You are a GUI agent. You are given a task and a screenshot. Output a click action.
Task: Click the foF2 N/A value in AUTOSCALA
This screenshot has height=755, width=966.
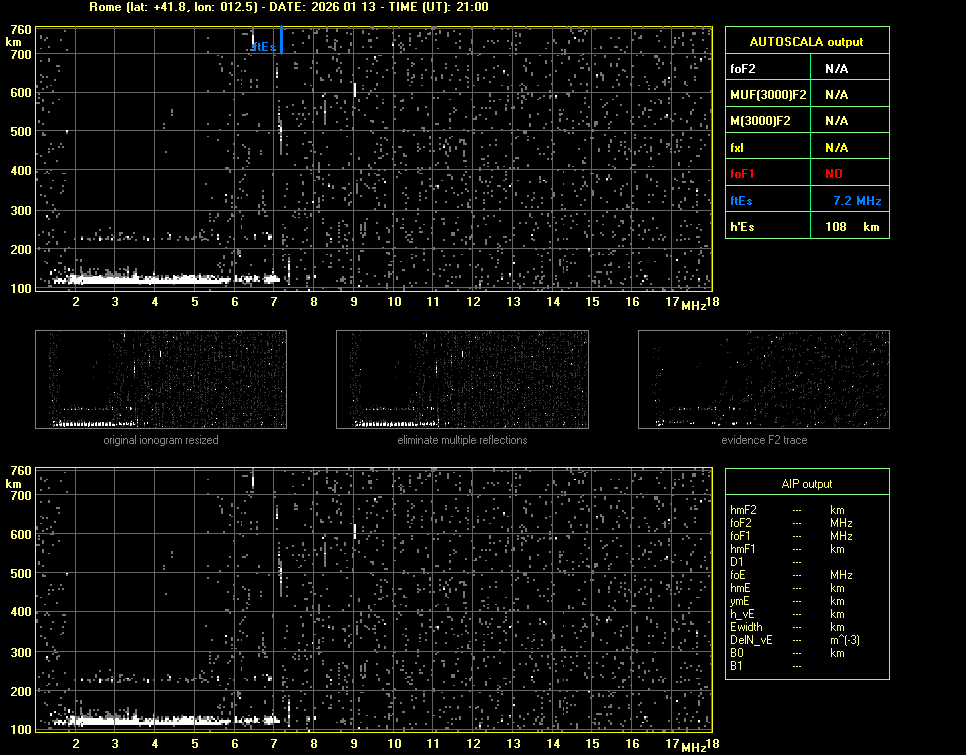(x=837, y=69)
